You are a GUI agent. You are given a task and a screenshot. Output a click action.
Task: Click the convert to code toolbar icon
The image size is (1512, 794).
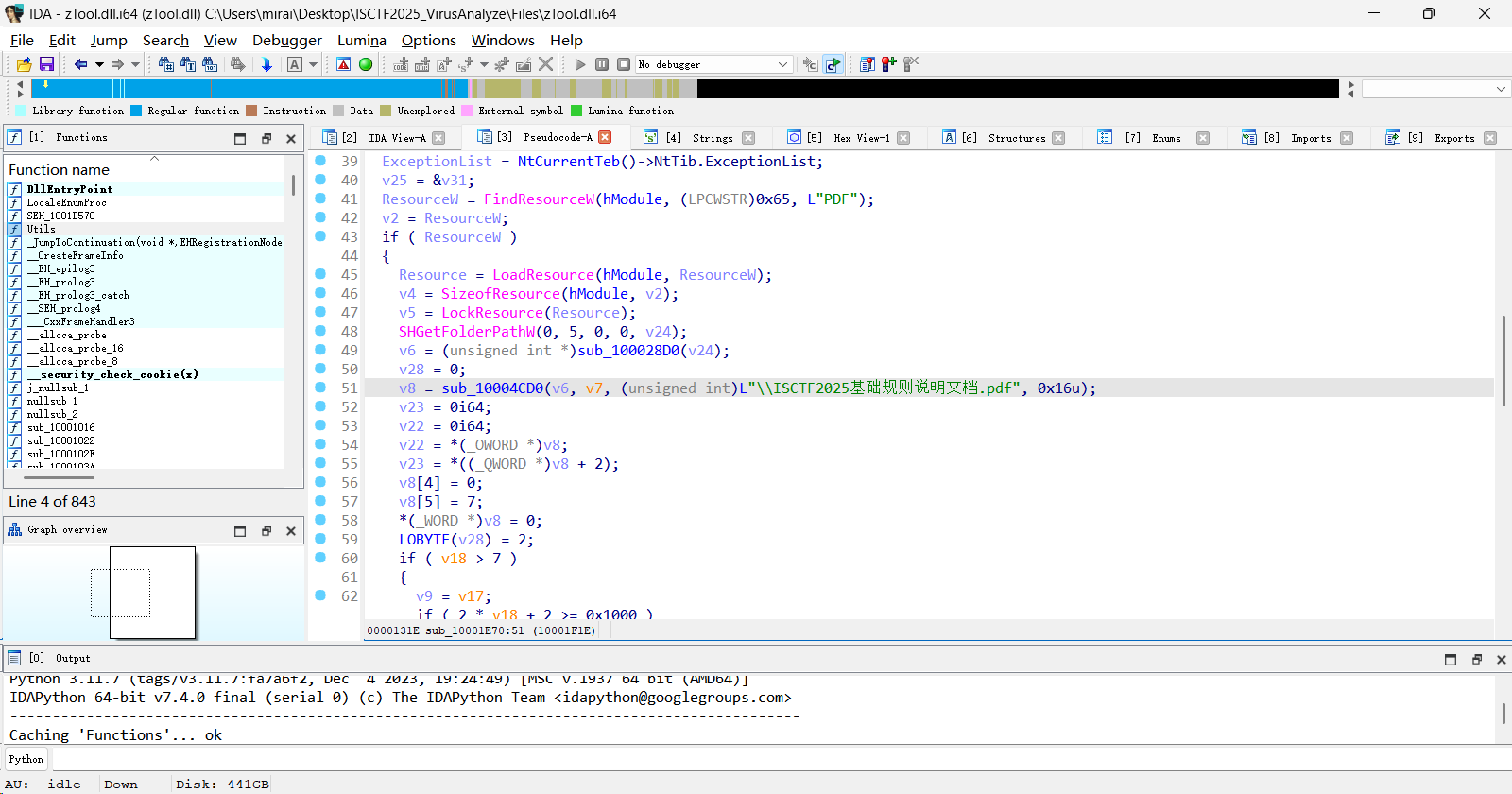click(402, 64)
